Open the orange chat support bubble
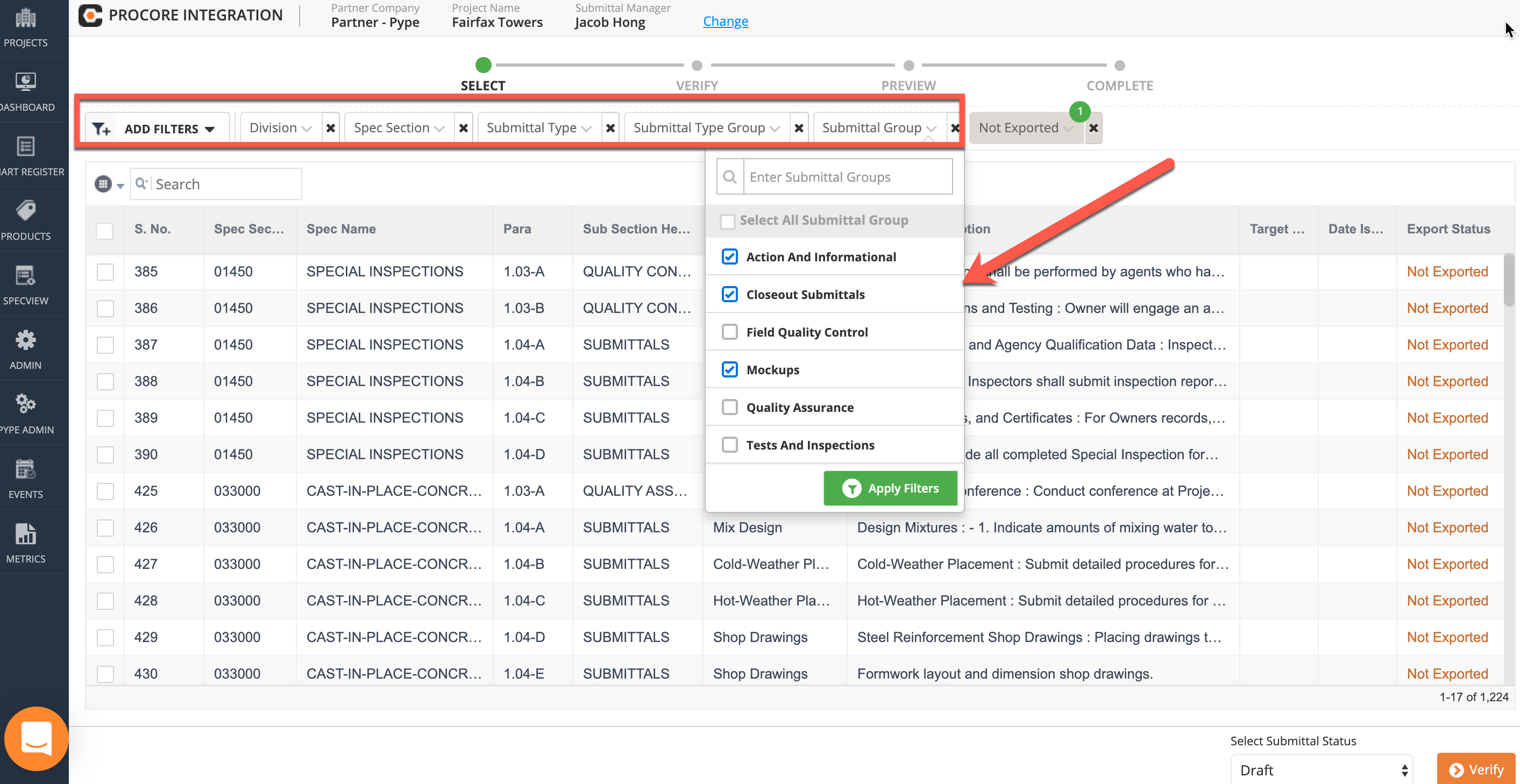 coord(36,739)
